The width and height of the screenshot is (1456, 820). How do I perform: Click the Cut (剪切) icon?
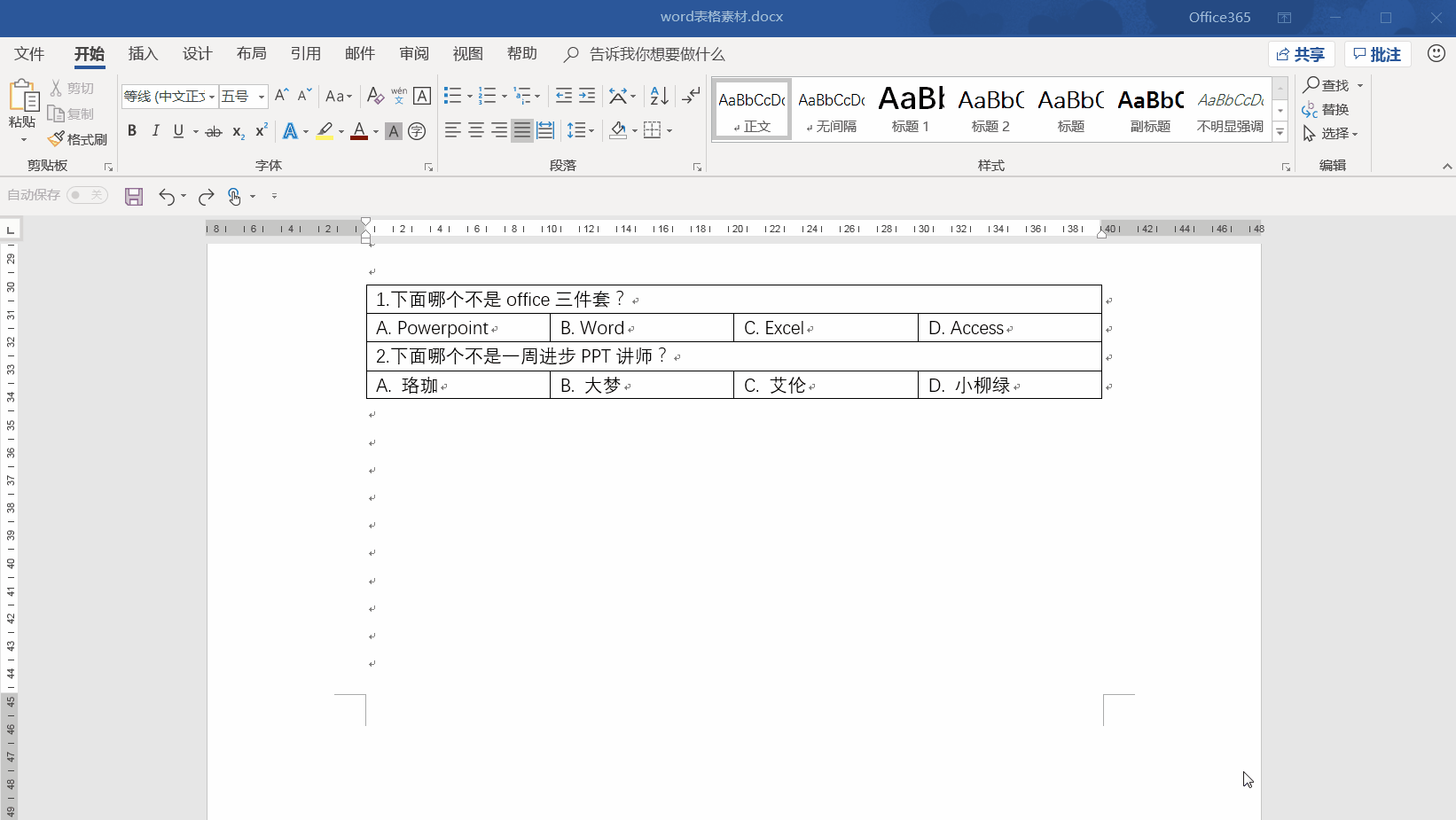[73, 88]
